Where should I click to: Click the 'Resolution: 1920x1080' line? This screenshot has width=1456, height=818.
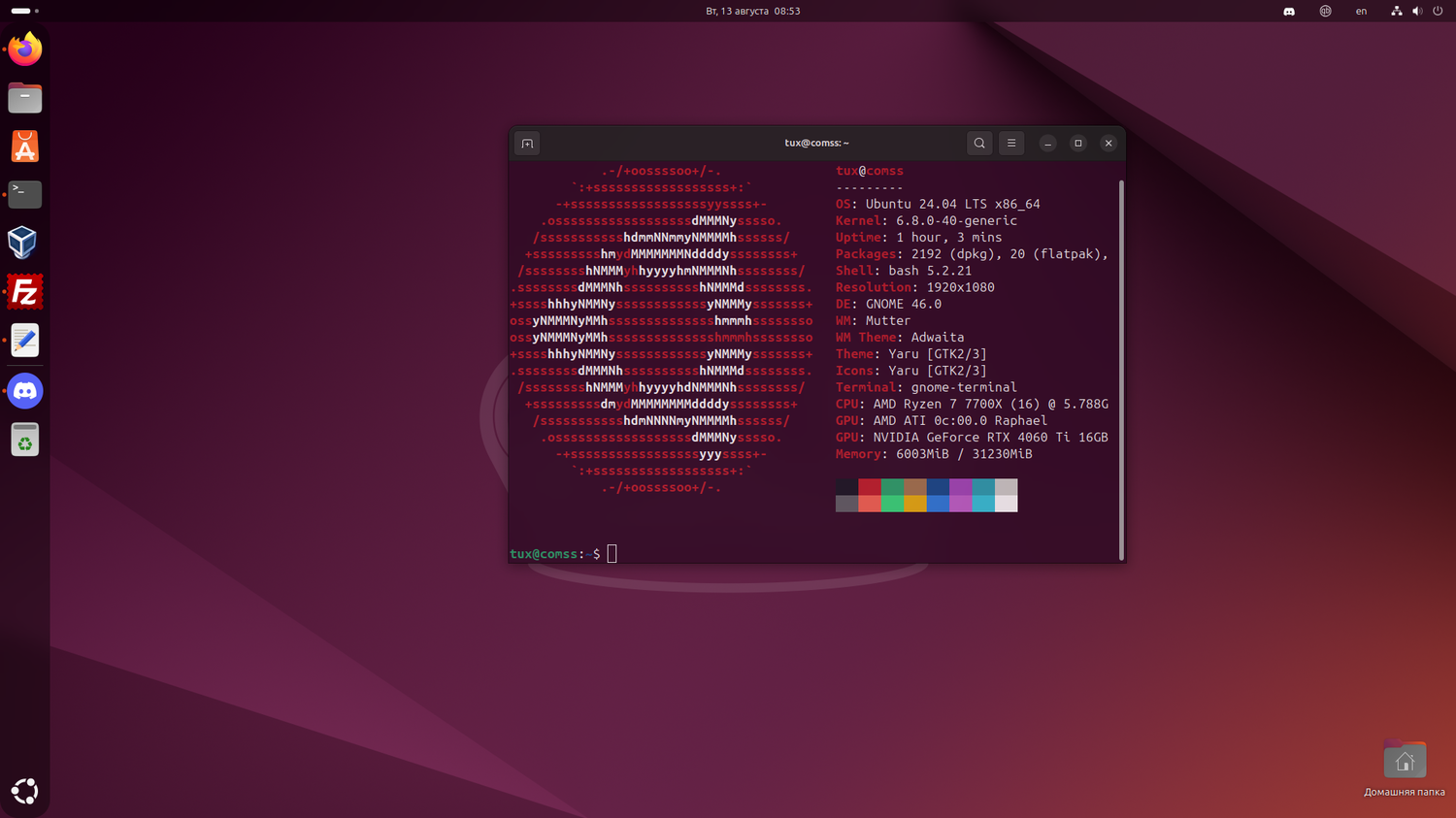click(915, 287)
